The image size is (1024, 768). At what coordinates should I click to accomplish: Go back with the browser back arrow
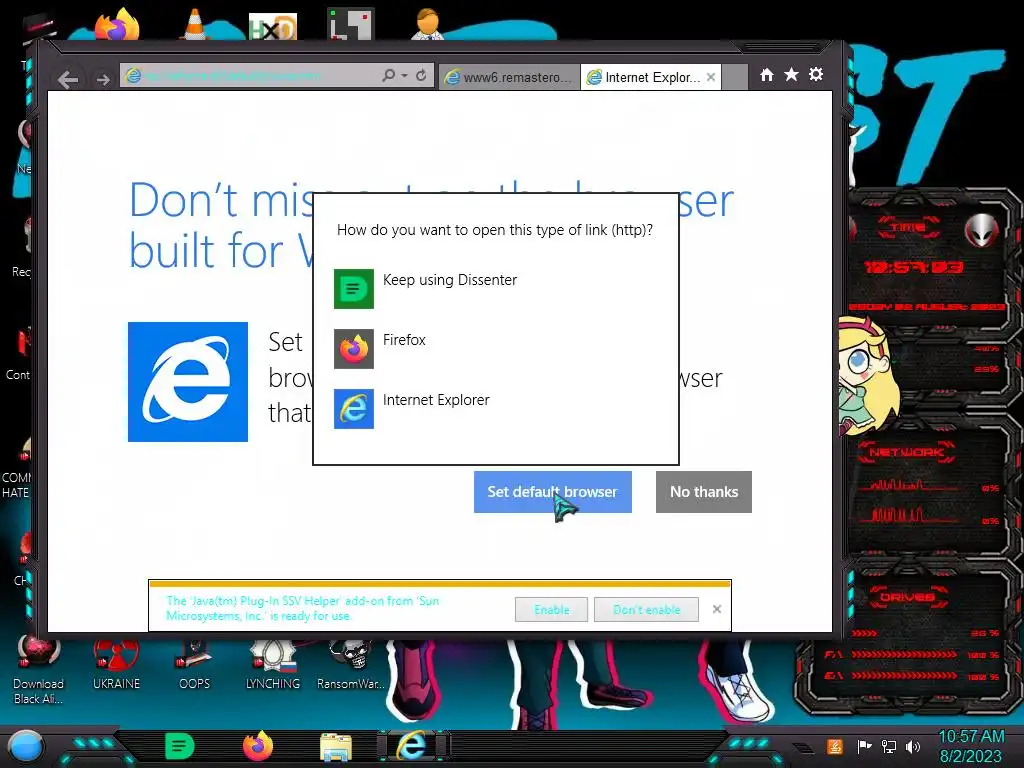68,80
